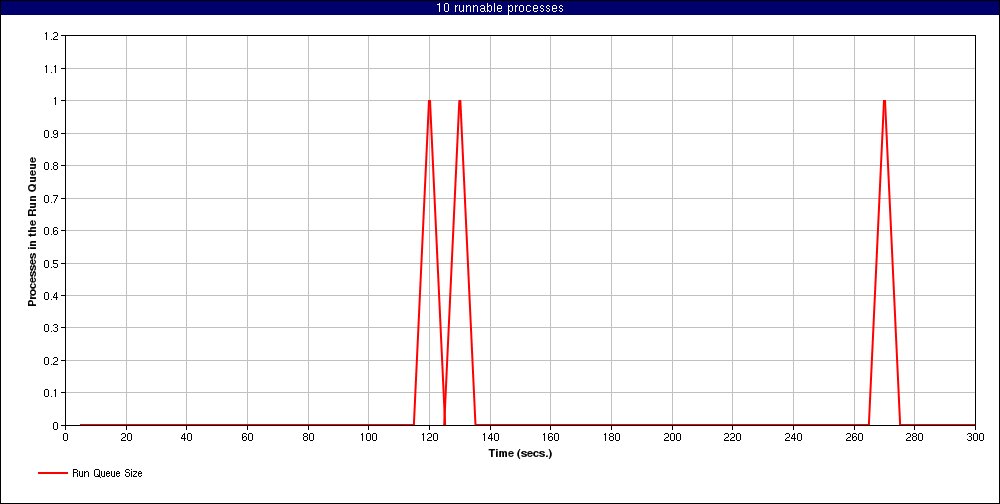This screenshot has height=504, width=1000.
Task: Click the 'Time (secs.)' axis title
Action: click(520, 454)
